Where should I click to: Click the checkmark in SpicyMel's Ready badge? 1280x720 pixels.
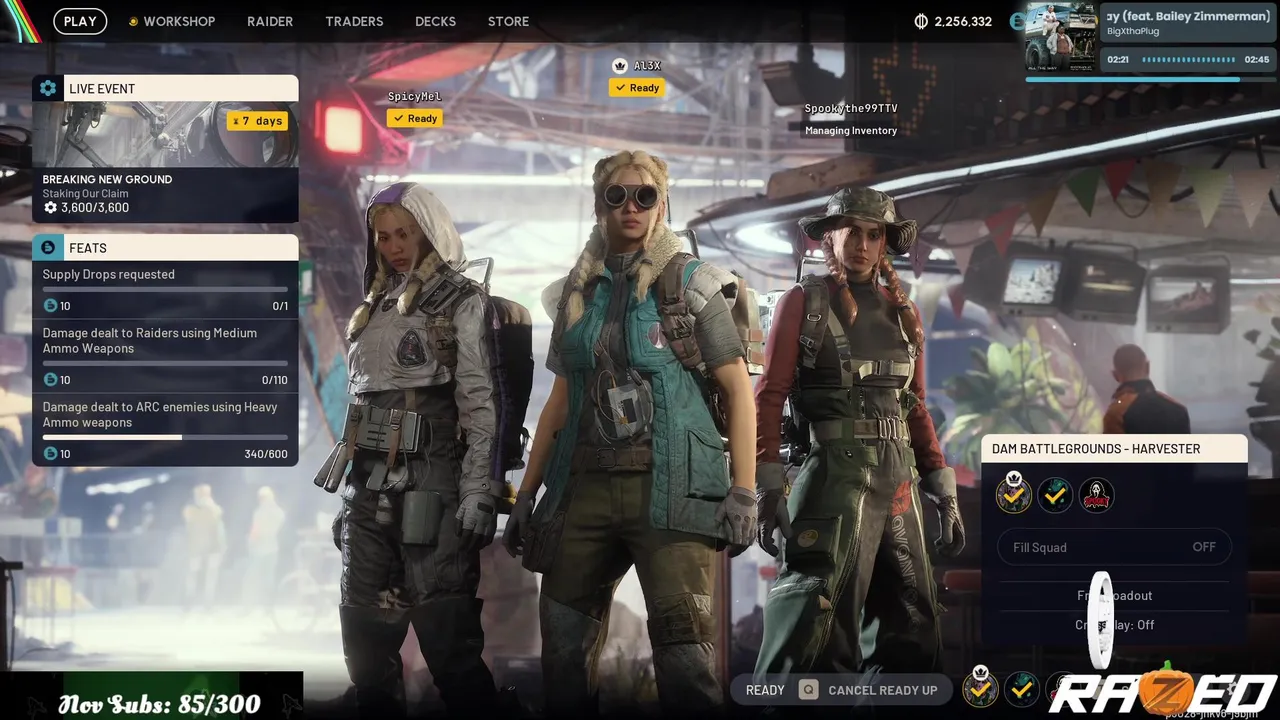(398, 118)
